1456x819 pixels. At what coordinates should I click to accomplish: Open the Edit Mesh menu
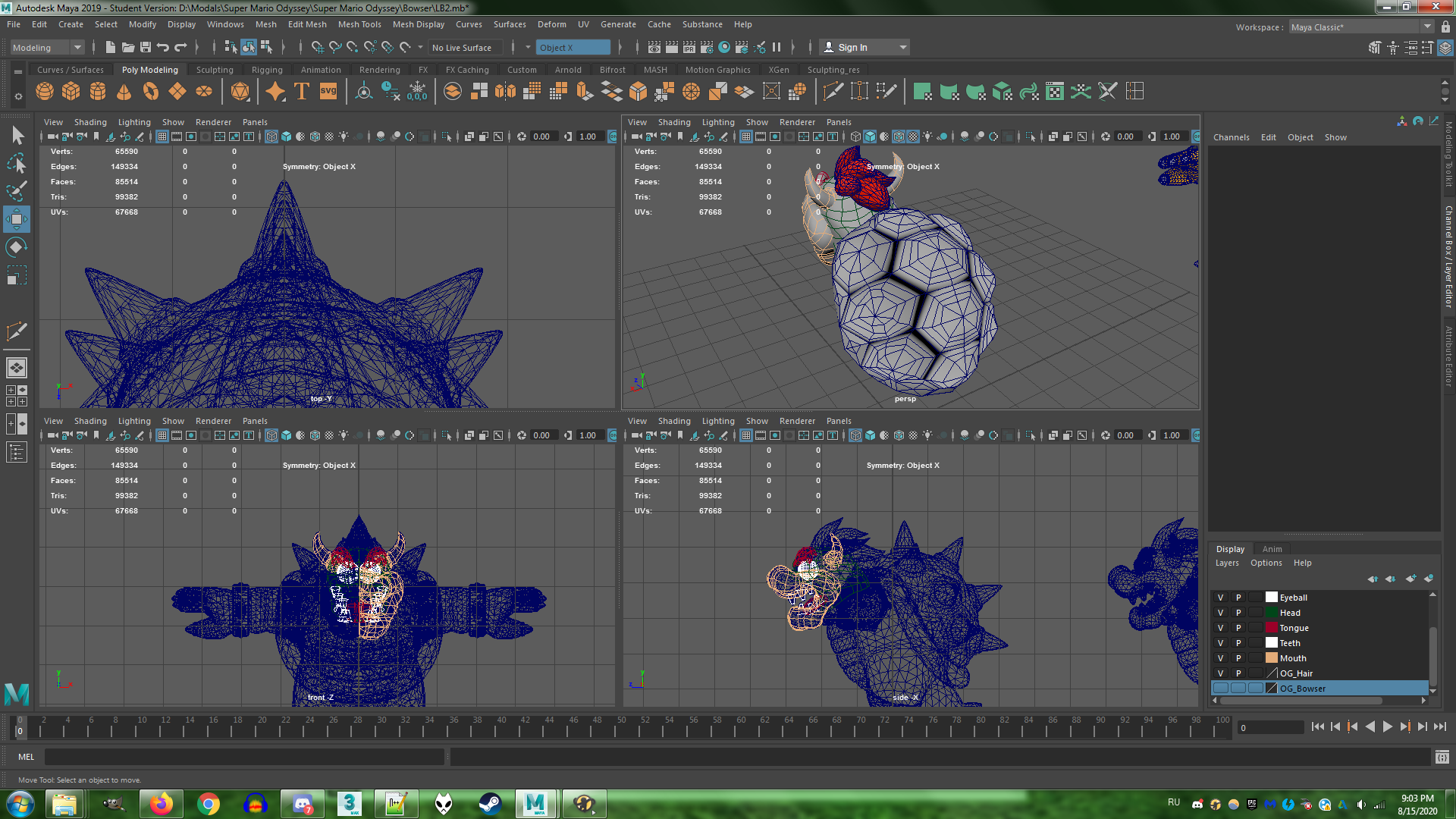(307, 24)
